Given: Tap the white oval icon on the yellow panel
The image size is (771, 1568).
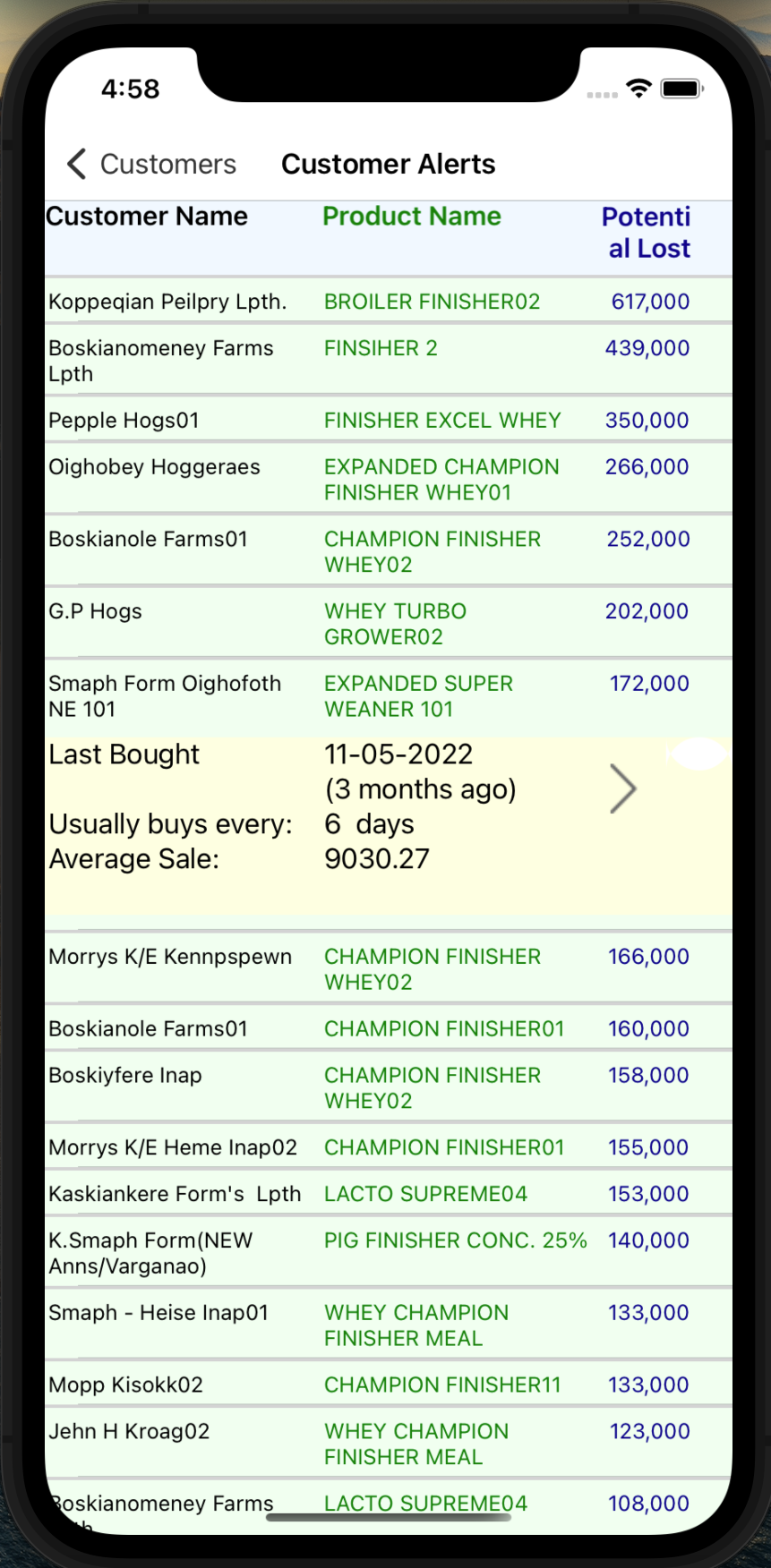Looking at the screenshot, I should [698, 754].
